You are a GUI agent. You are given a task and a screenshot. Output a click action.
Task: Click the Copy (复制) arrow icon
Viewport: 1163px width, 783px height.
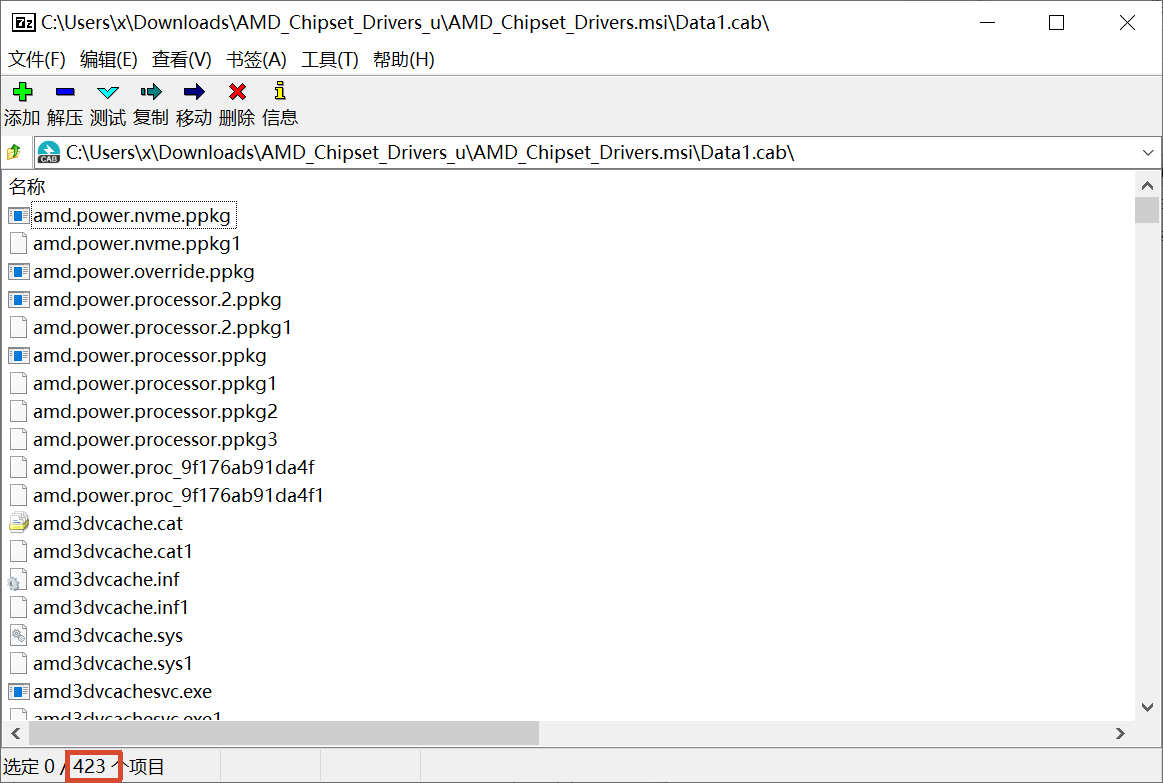coord(151,92)
